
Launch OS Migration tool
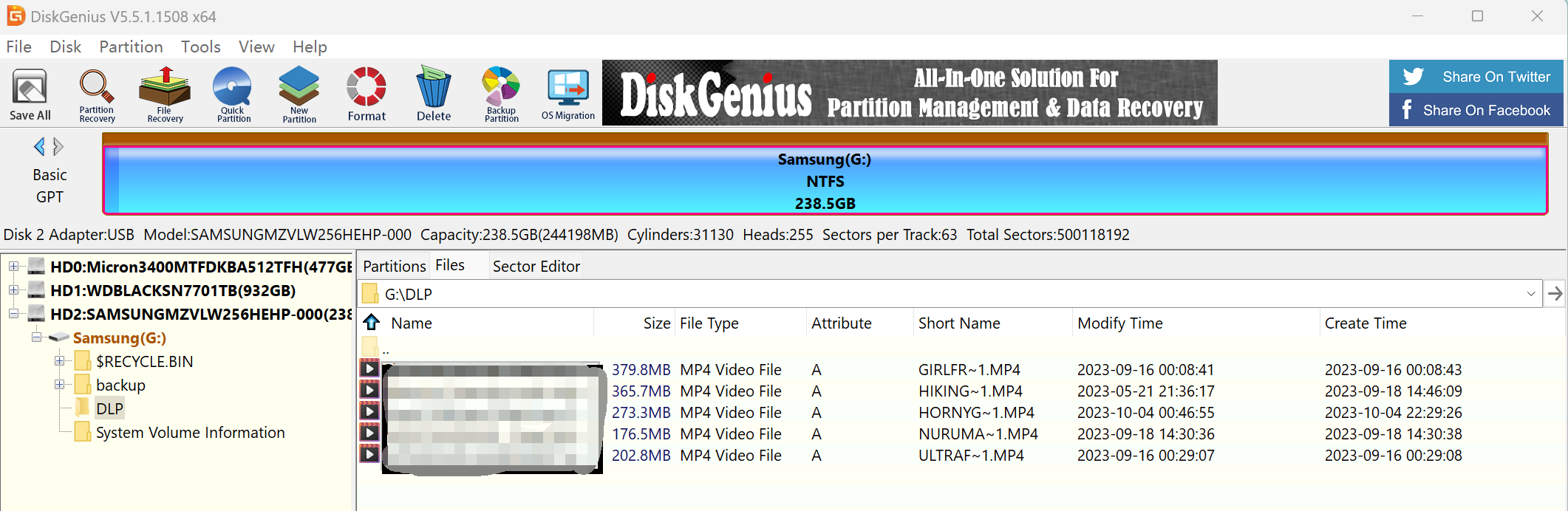(x=568, y=95)
